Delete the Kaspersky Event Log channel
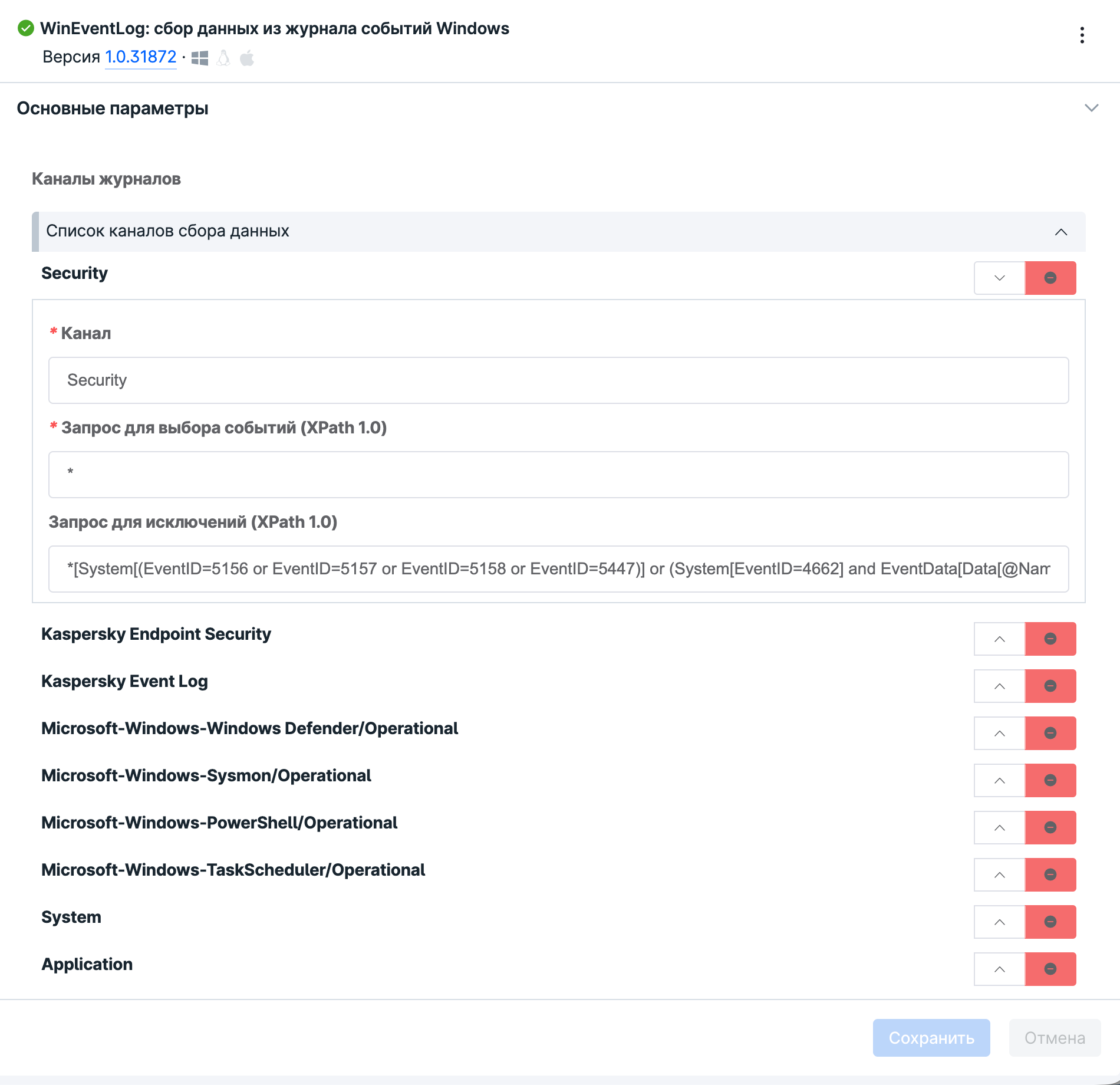Viewport: 1120px width, 1085px height. (1050, 686)
